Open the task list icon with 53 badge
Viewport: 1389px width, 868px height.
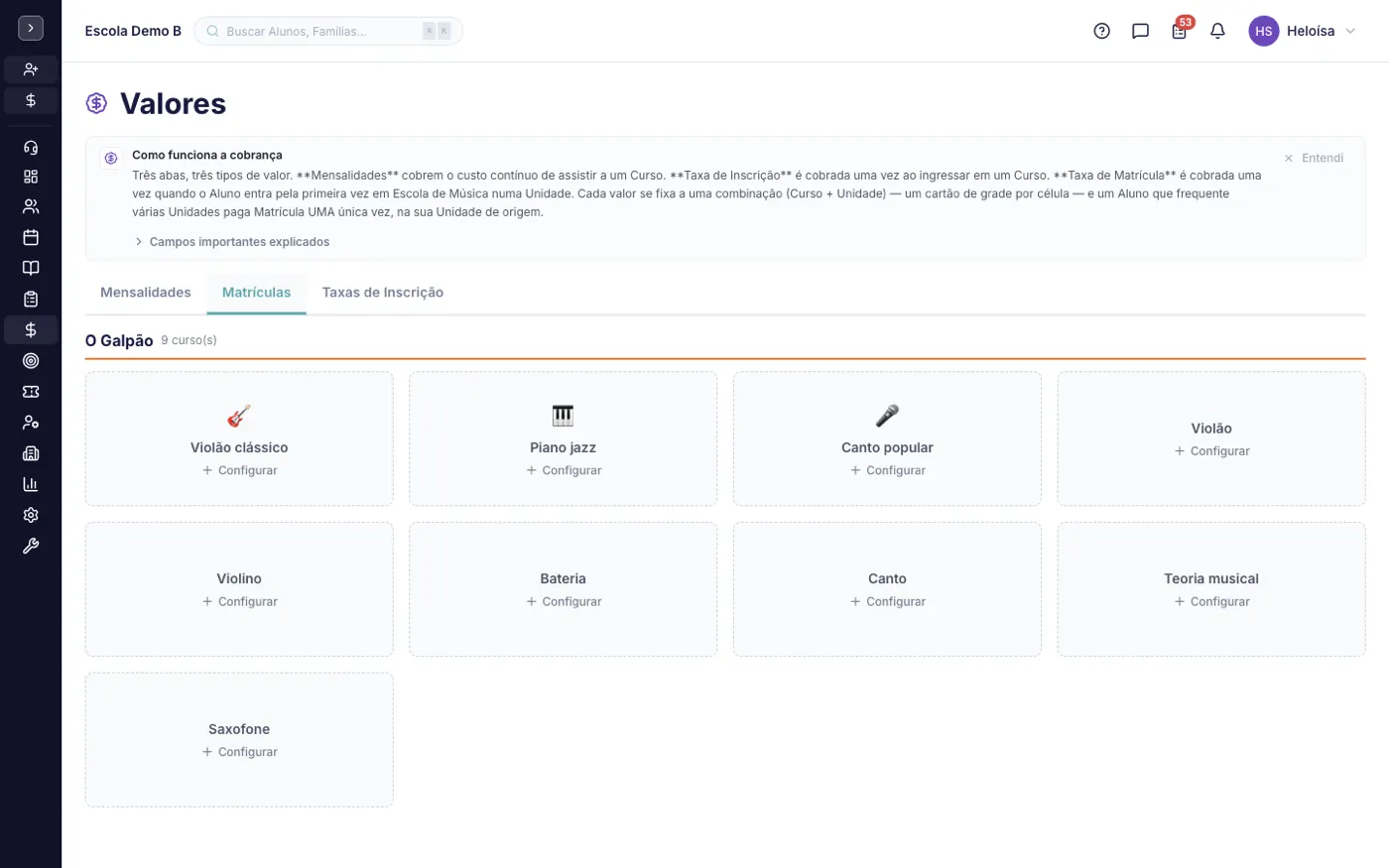[x=1179, y=31]
